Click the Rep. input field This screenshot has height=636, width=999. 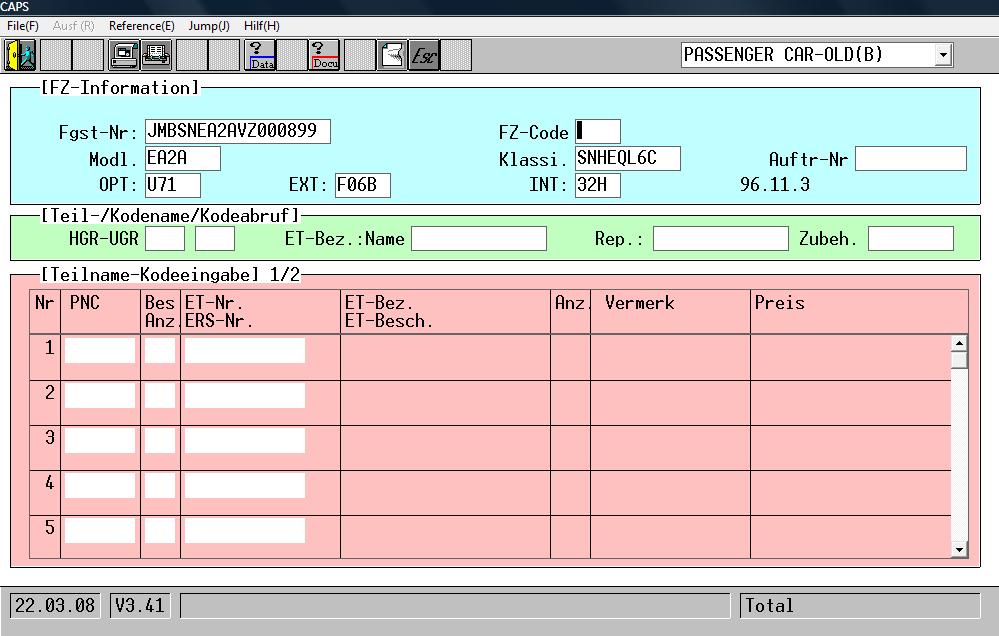[x=720, y=239]
